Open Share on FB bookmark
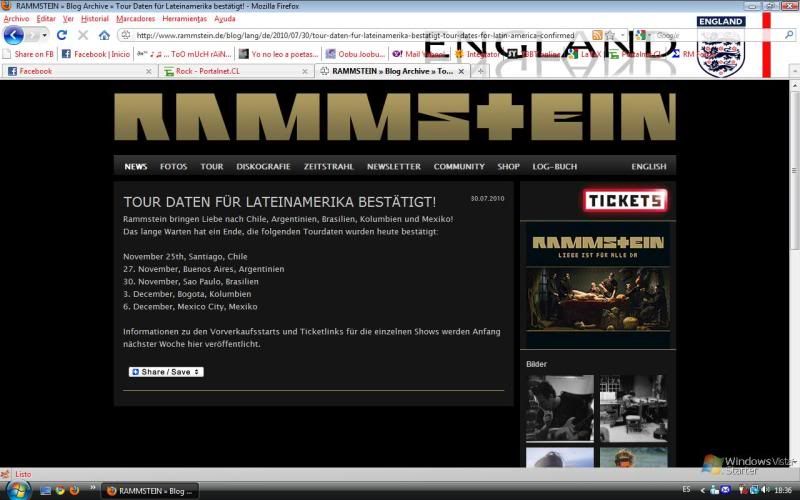800x500 pixels. (28, 54)
